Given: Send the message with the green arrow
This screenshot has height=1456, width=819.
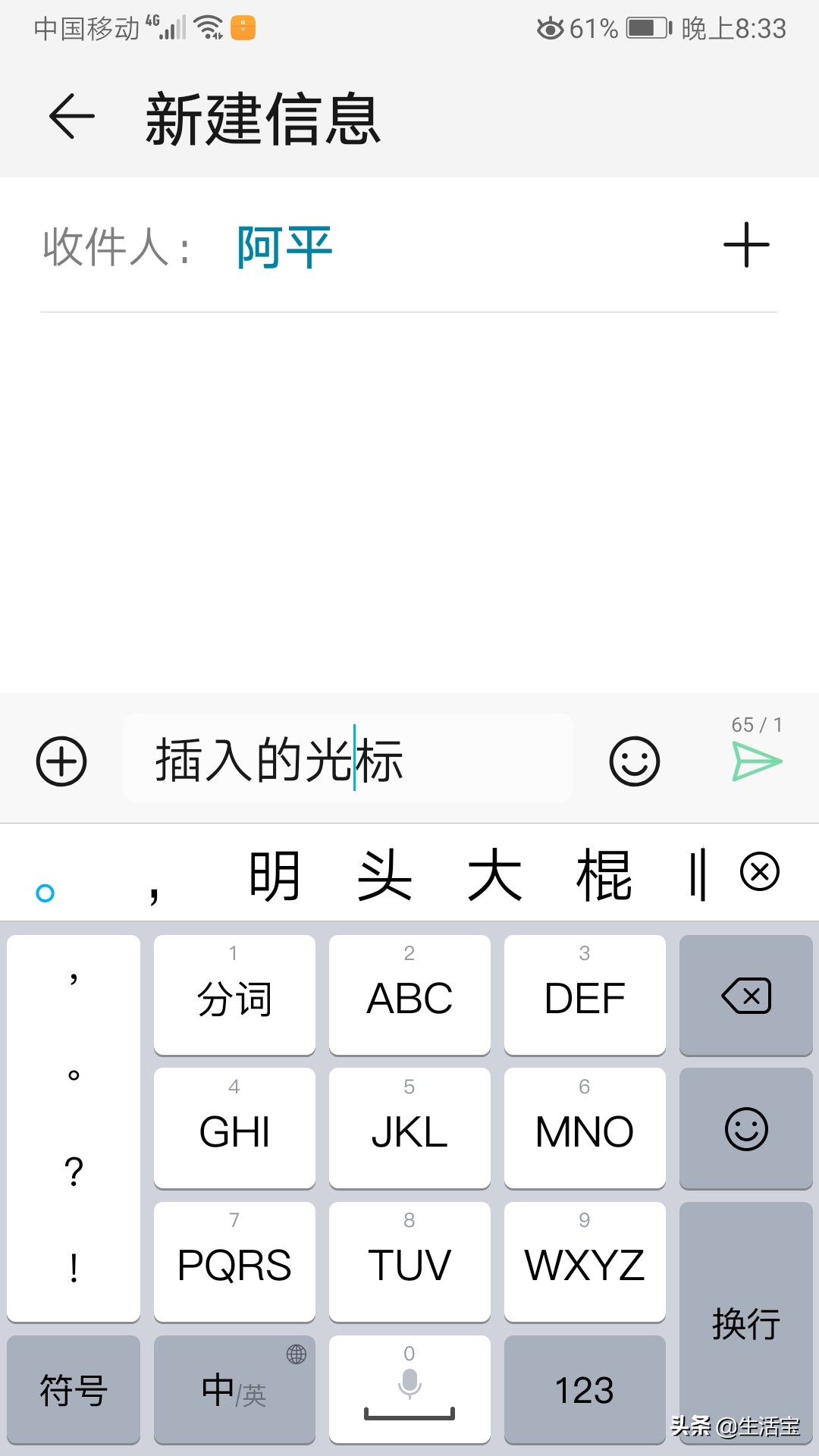Looking at the screenshot, I should coord(757,761).
